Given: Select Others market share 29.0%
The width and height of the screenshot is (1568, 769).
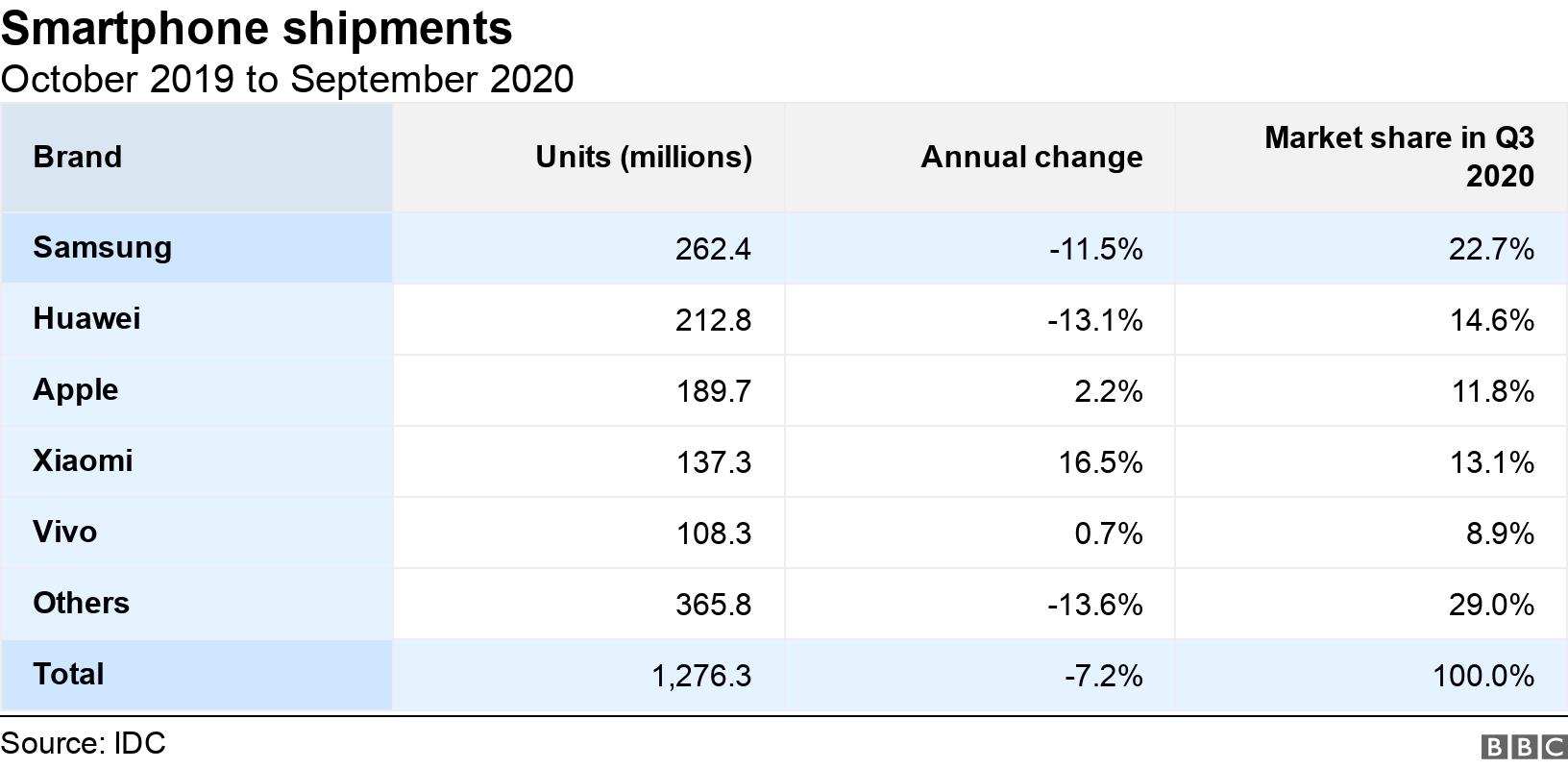Looking at the screenshot, I should (x=1491, y=605).
